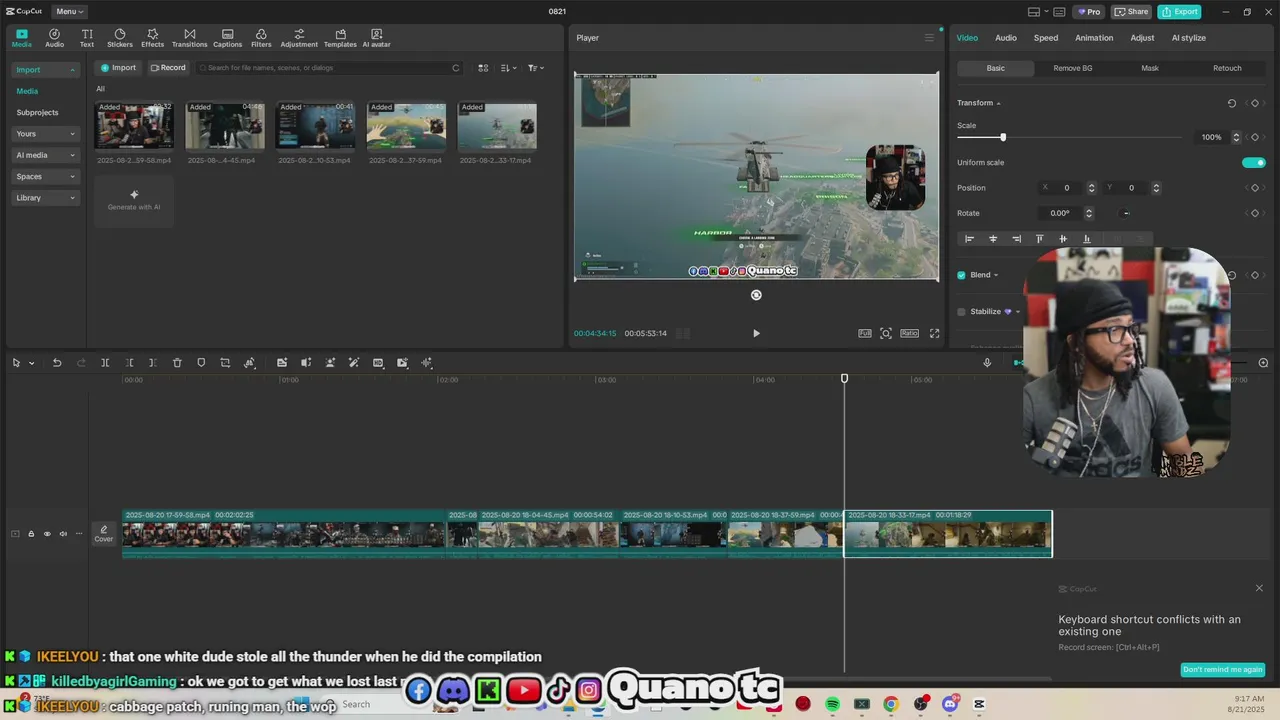The width and height of the screenshot is (1280, 720).
Task: Click the Delete trash icon in timeline toolbar
Action: [177, 363]
